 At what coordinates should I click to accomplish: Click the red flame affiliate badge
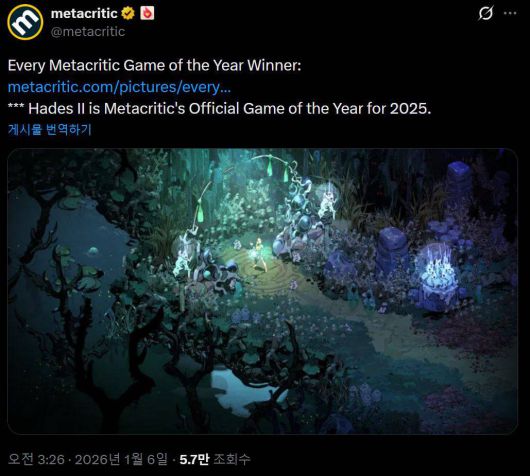[x=147, y=13]
